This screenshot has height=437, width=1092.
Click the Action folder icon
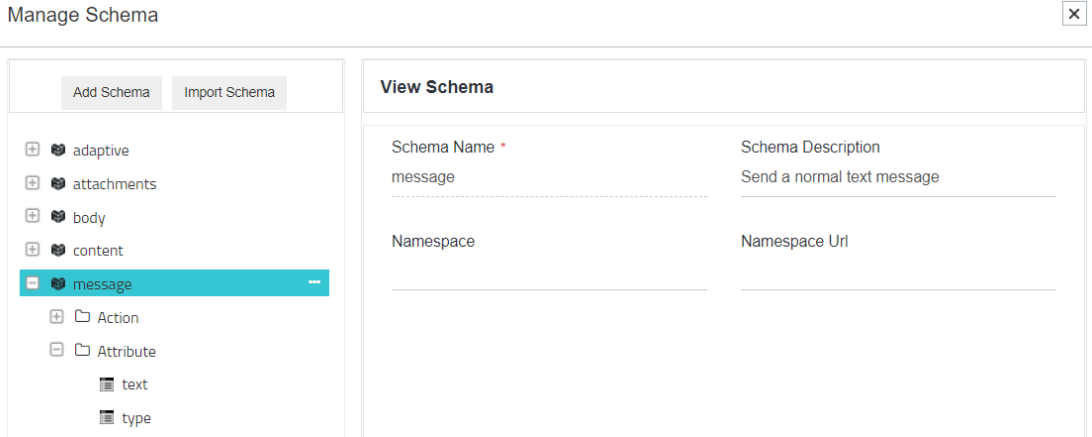click(83, 317)
